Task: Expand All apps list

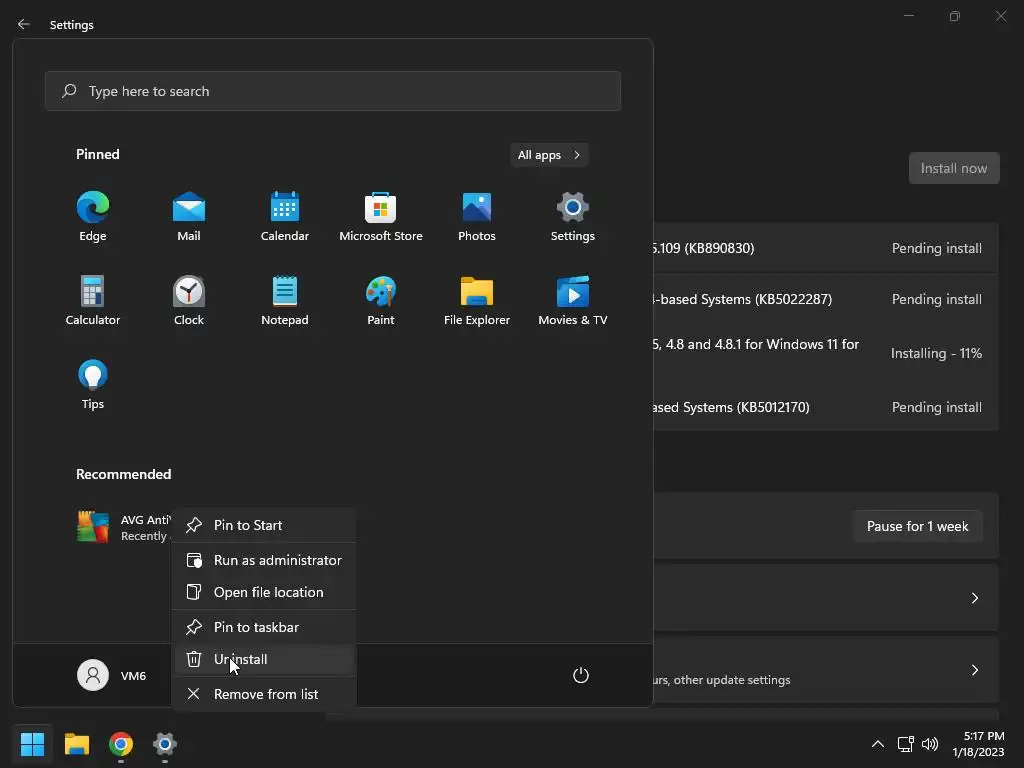Action: [x=549, y=155]
